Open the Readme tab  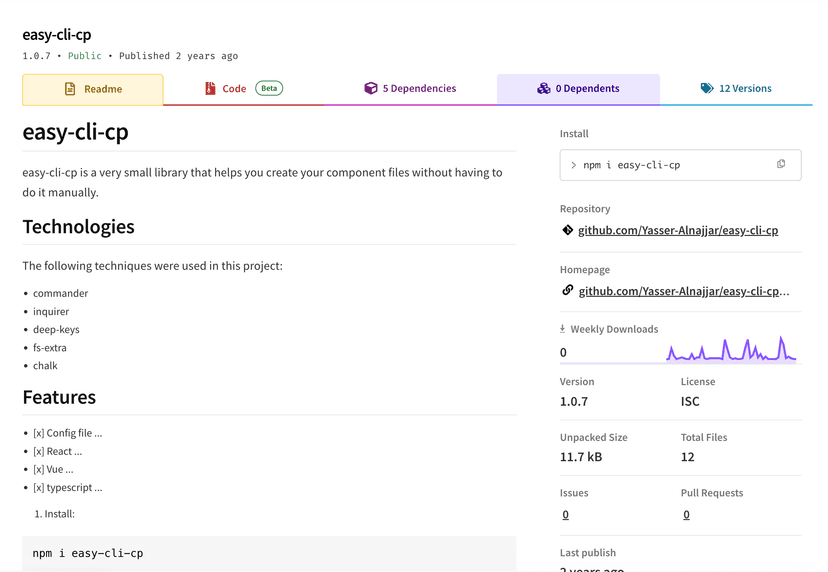[93, 89]
